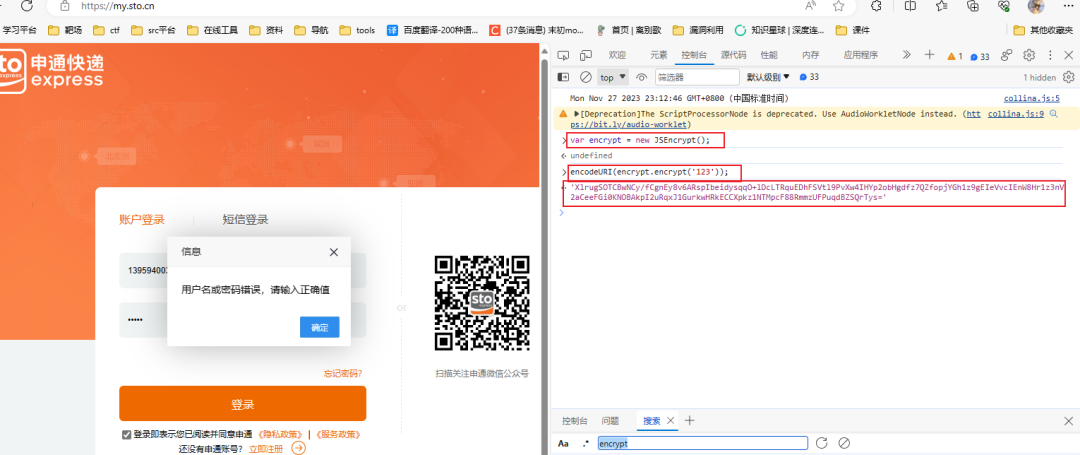Open the Collections icon
Viewport: 1080px width, 455px height.
pos(973,6)
